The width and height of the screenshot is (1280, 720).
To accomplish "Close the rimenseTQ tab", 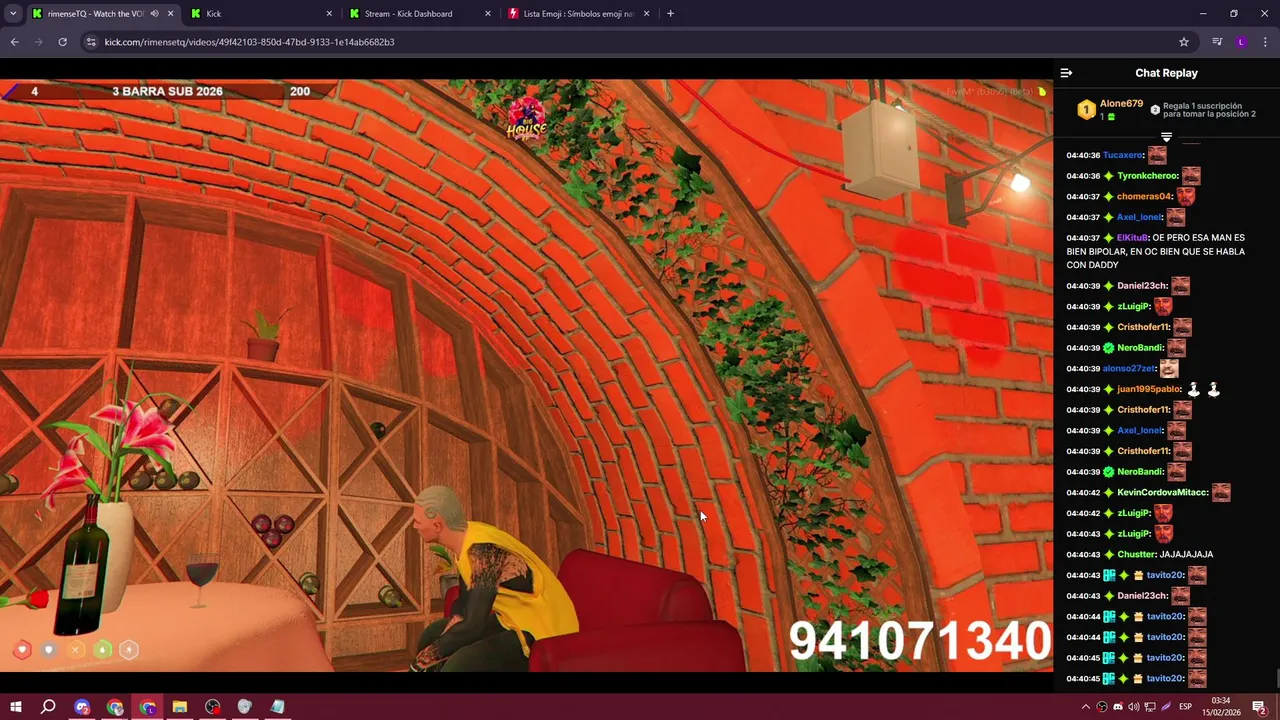I will [x=170, y=14].
